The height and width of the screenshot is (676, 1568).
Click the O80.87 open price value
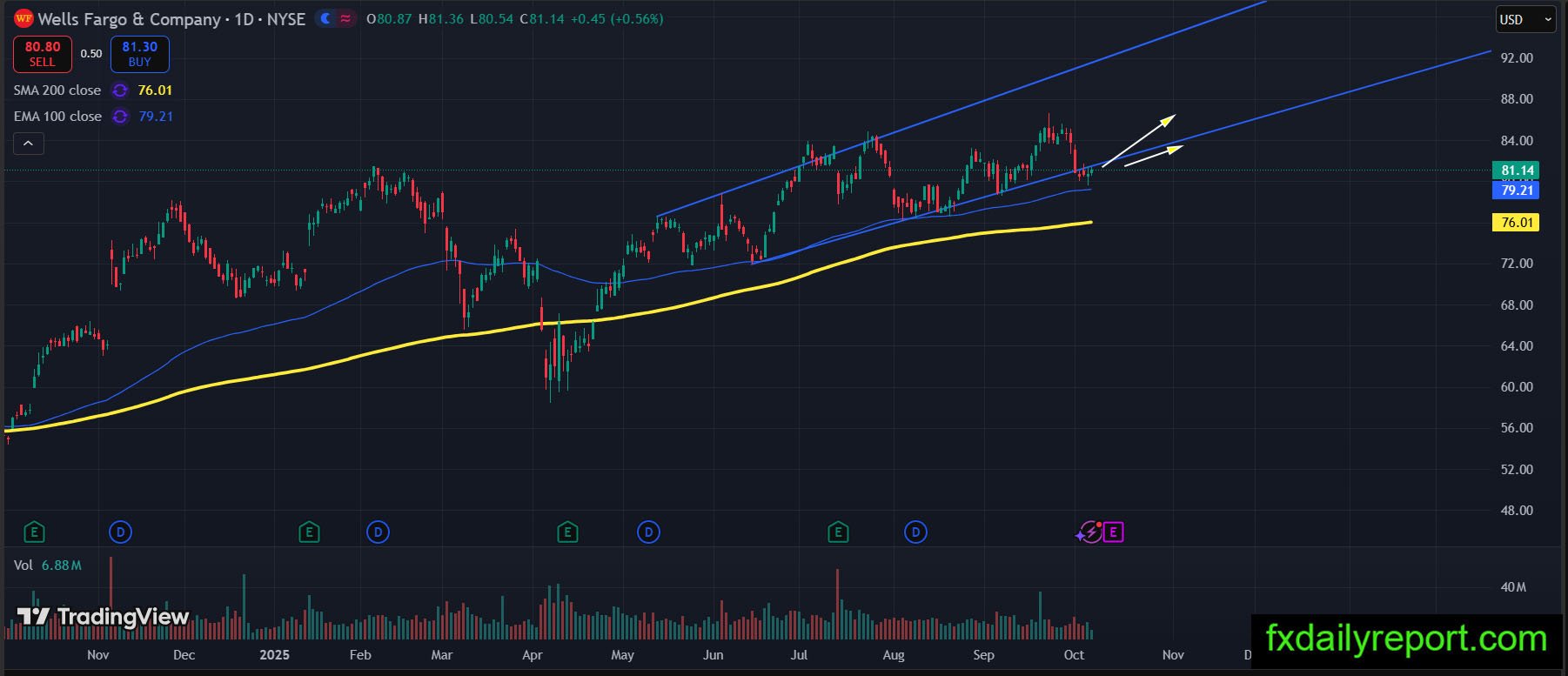point(389,19)
